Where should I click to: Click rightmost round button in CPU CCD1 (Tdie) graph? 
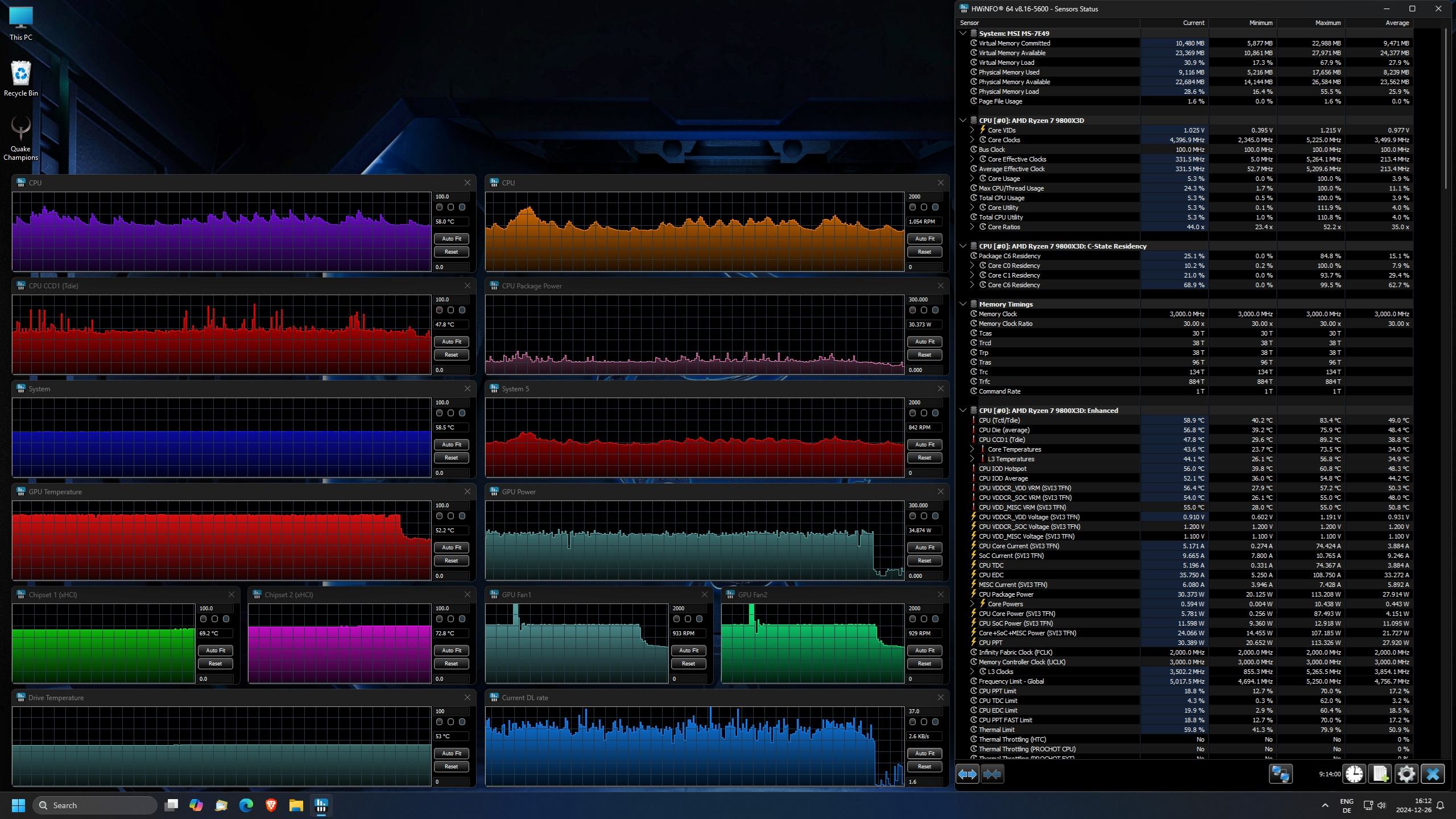pos(462,310)
